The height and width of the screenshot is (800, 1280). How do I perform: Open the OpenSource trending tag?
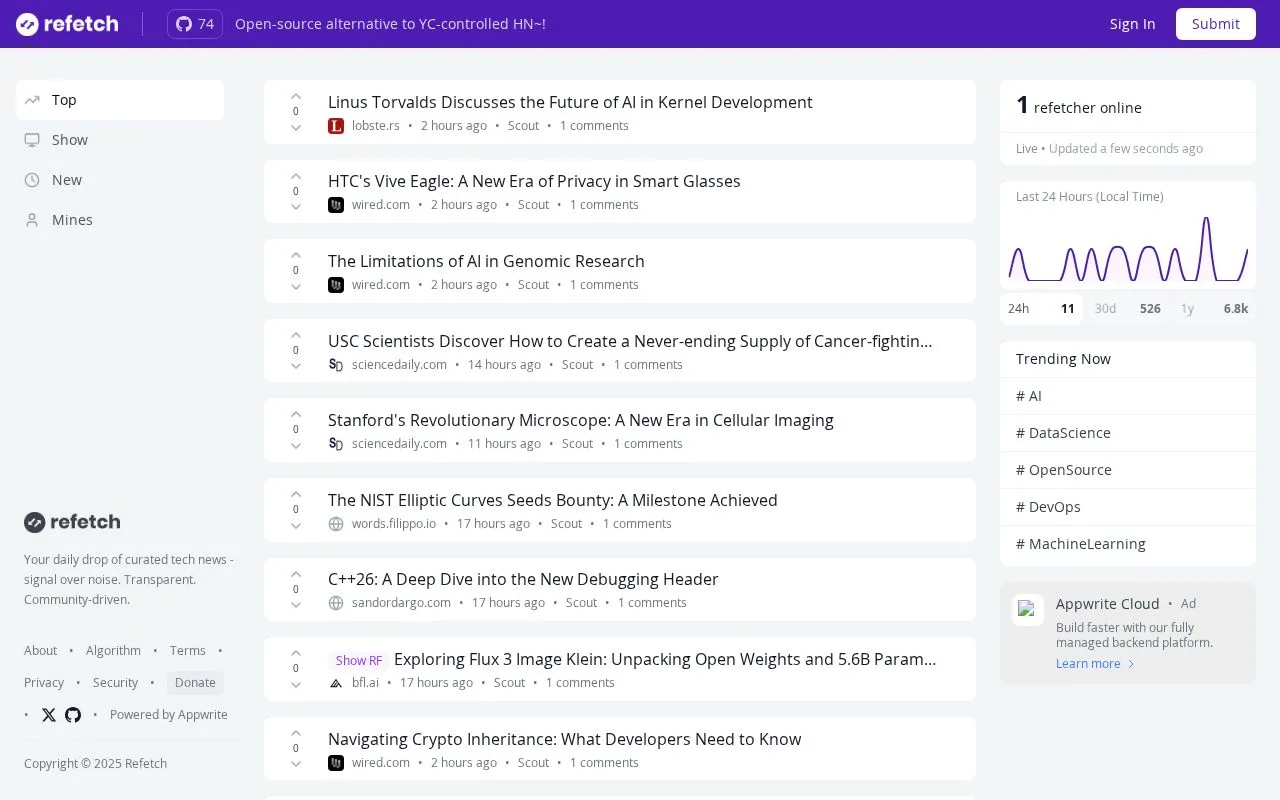[x=1128, y=470]
